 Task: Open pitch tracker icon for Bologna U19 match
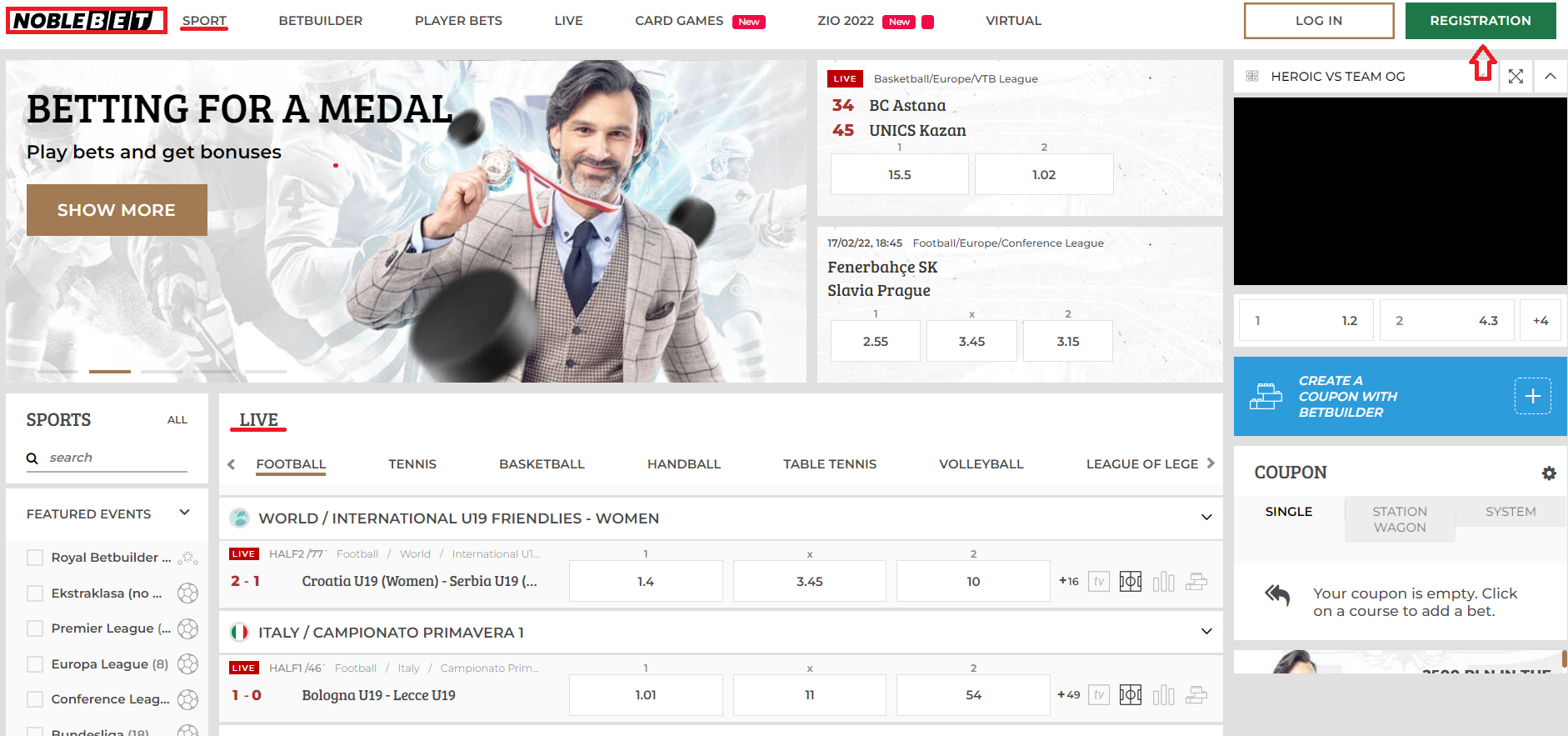point(1131,694)
